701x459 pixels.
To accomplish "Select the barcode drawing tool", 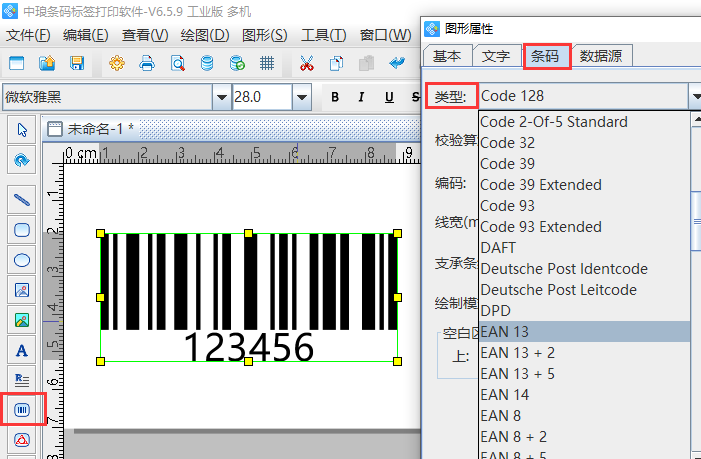I will [22, 410].
